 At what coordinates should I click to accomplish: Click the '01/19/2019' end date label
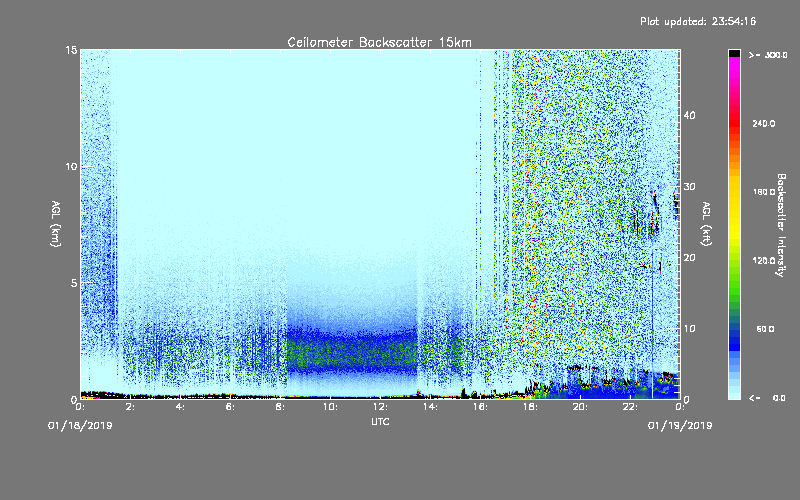click(x=680, y=426)
